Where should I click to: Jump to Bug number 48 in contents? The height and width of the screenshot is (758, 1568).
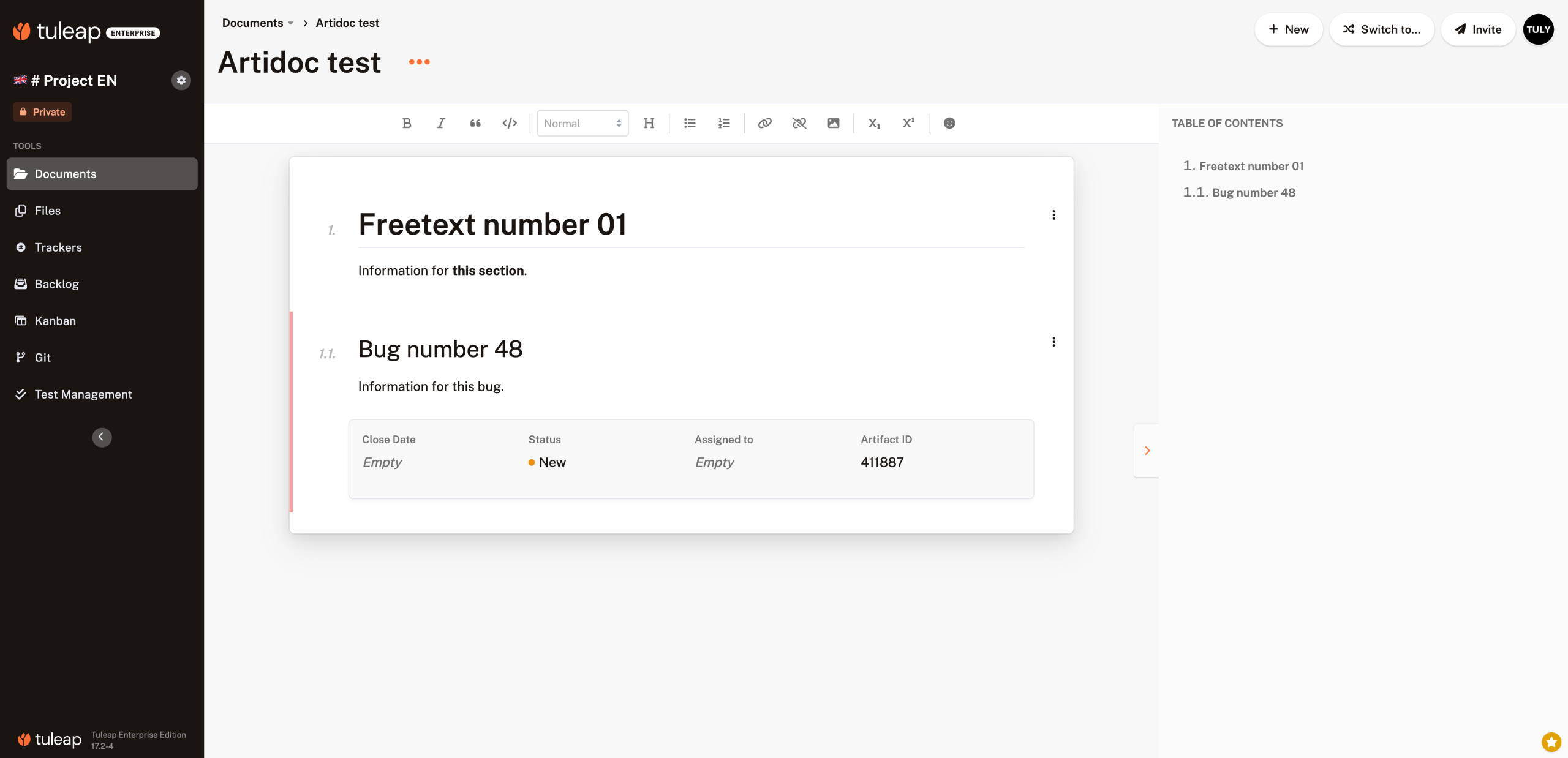tap(1253, 192)
